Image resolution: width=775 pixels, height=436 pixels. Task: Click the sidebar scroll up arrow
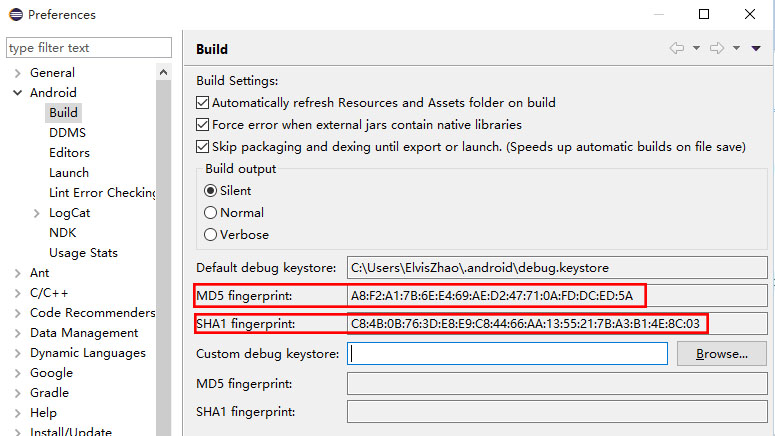pos(164,73)
